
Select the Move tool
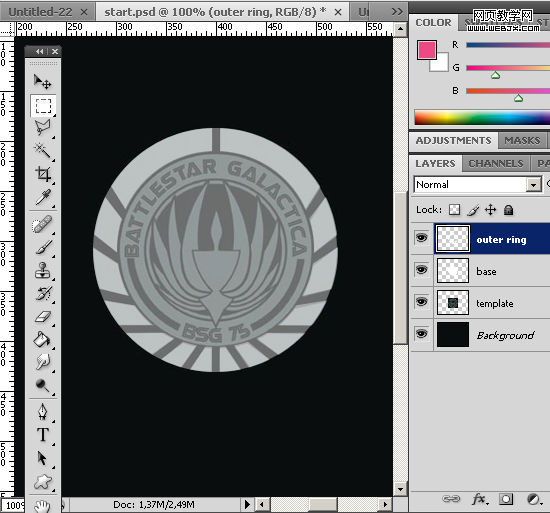[x=43, y=82]
